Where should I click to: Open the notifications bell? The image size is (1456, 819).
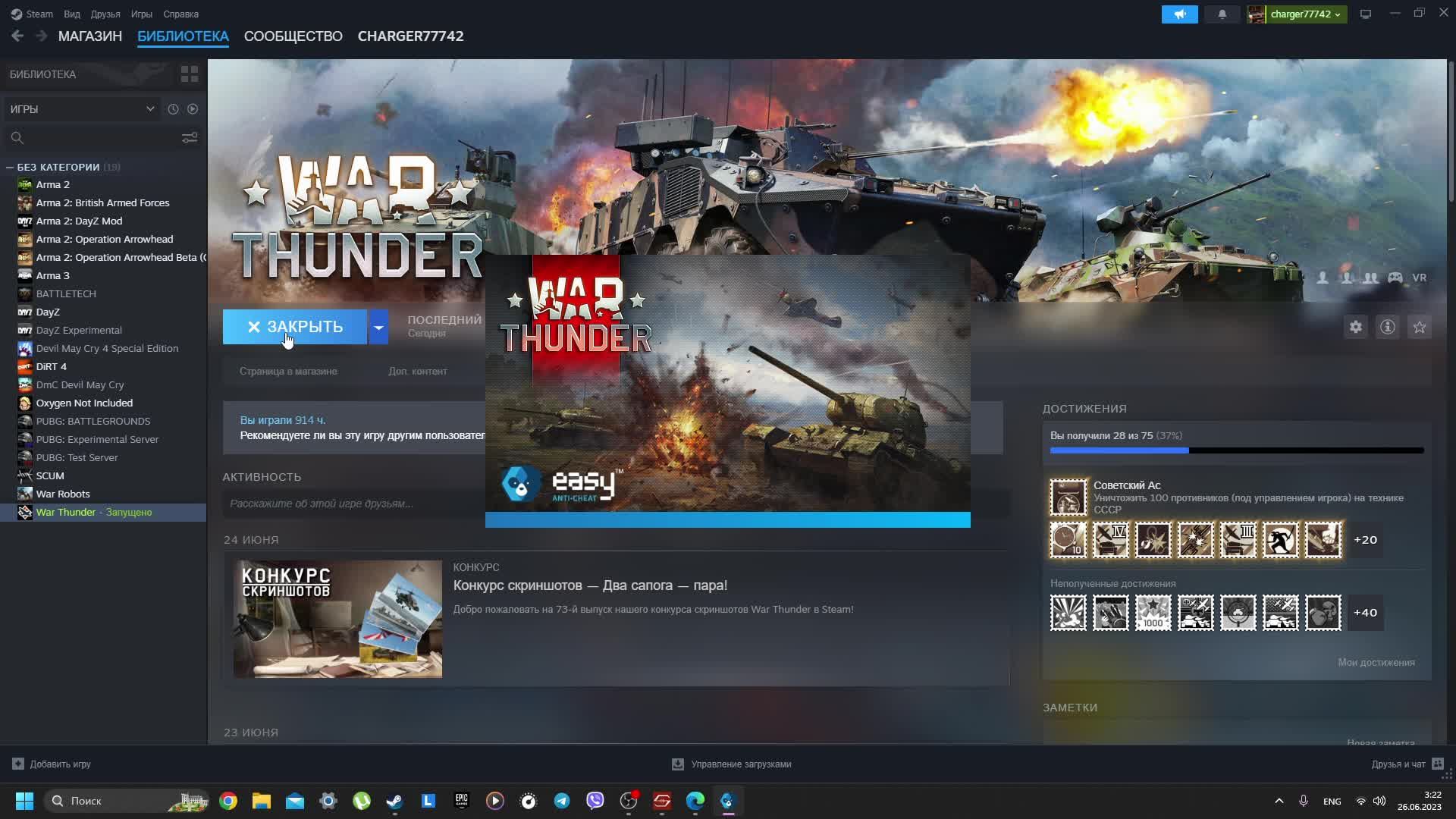1222,14
